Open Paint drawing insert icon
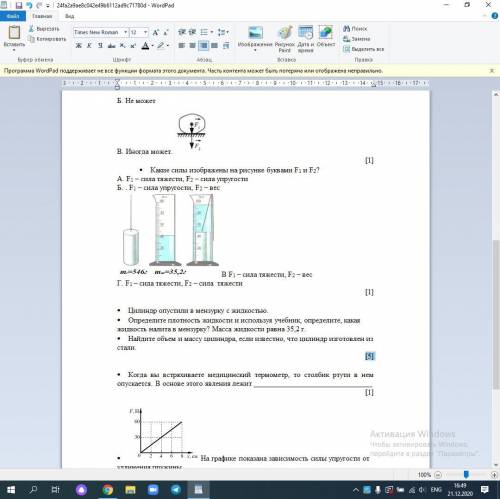 [285, 32]
